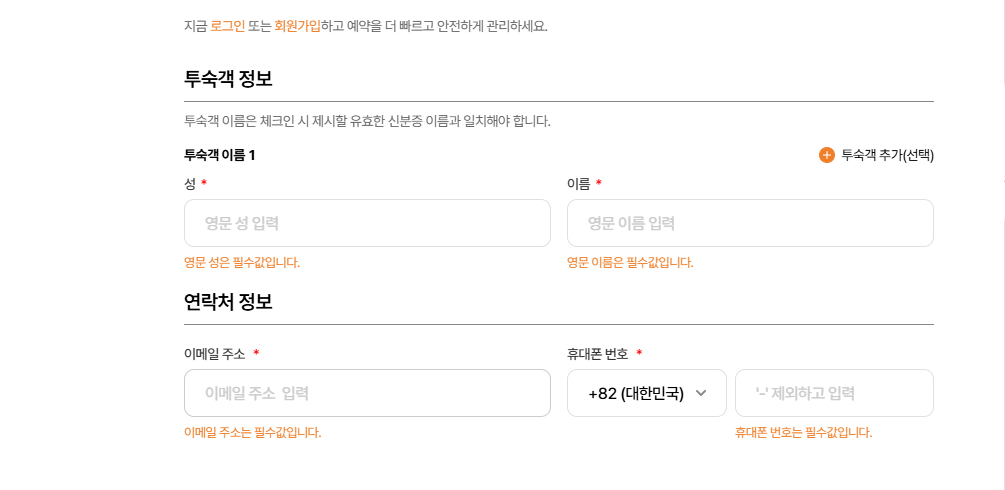Click the 영문 성은 필수값입니다 error message
The height and width of the screenshot is (490, 1005).
pos(242,263)
